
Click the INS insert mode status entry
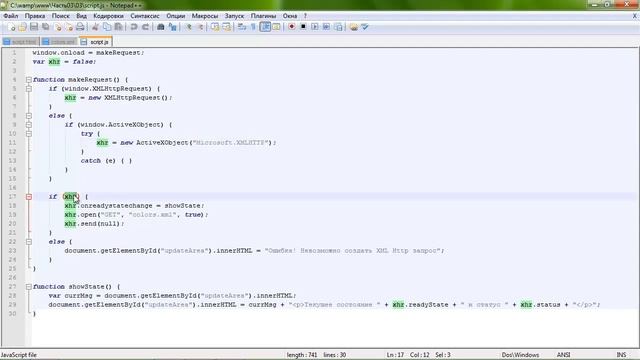[621, 355]
